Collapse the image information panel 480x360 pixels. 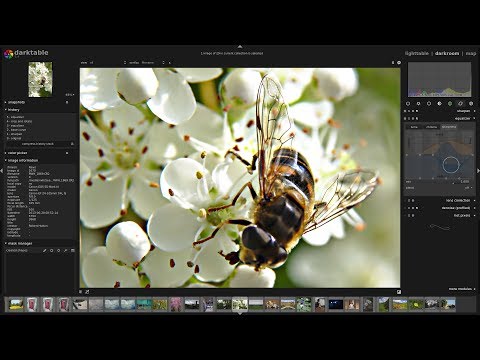[x=6, y=160]
